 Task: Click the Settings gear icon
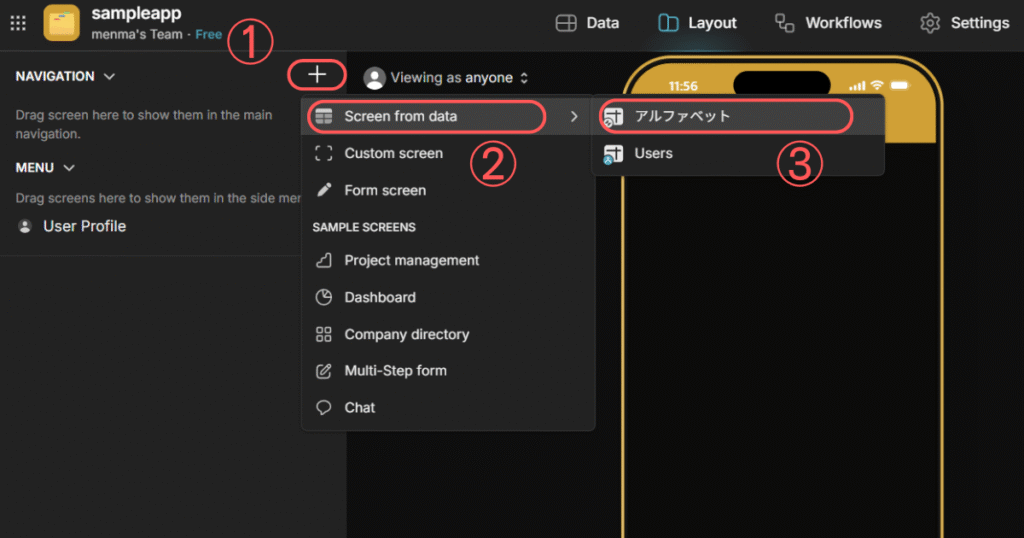point(930,23)
